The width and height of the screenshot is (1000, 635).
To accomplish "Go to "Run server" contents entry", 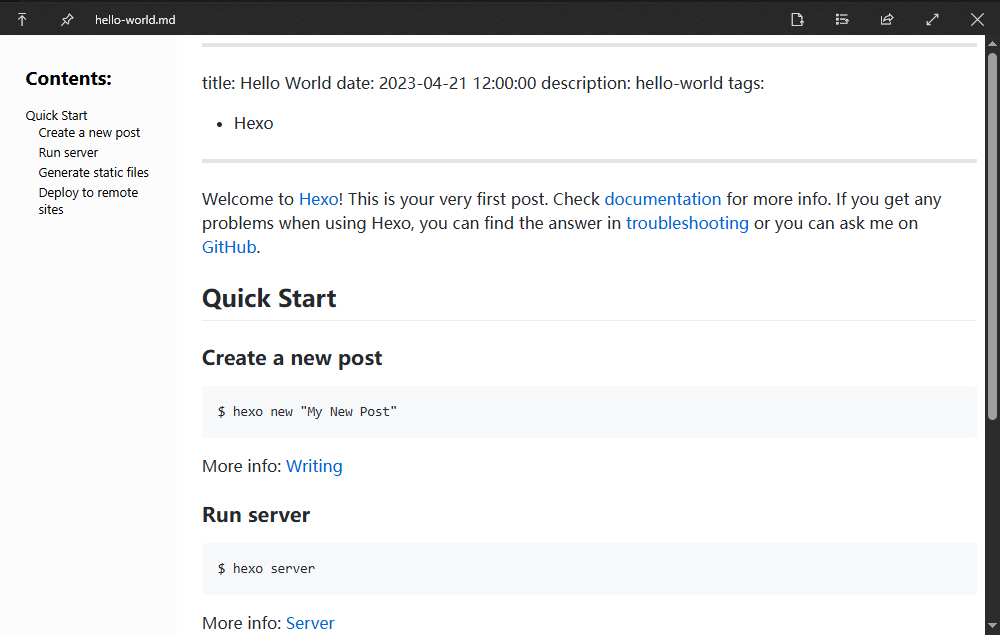I will tap(68, 153).
